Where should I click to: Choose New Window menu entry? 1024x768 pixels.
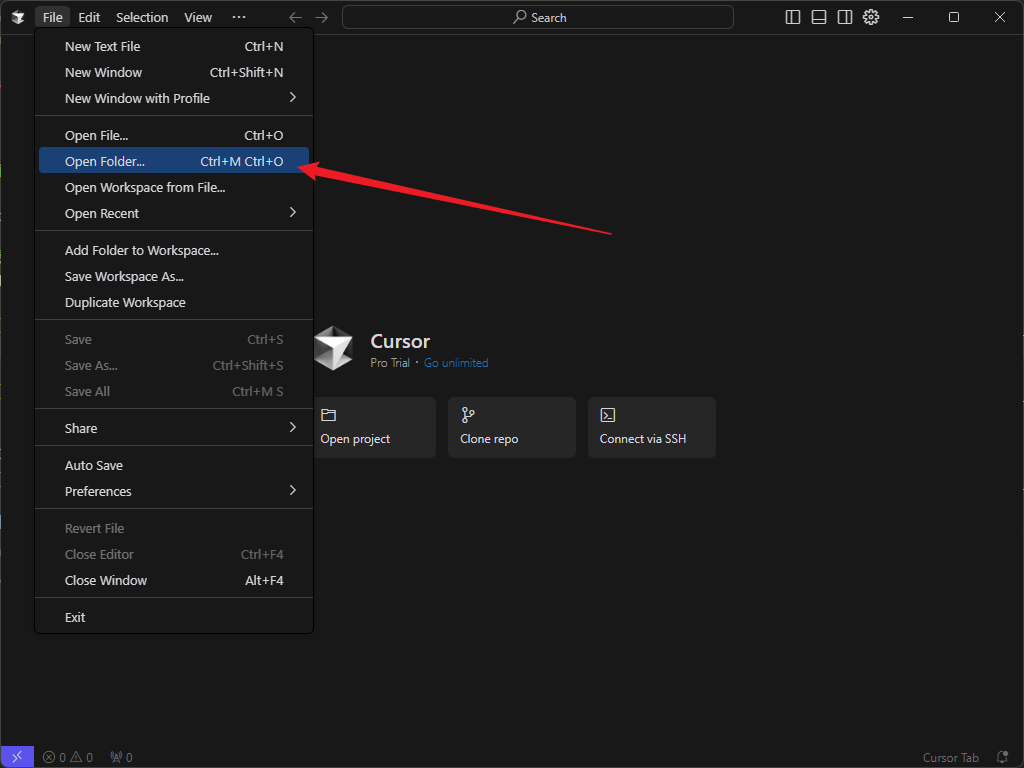(x=174, y=72)
